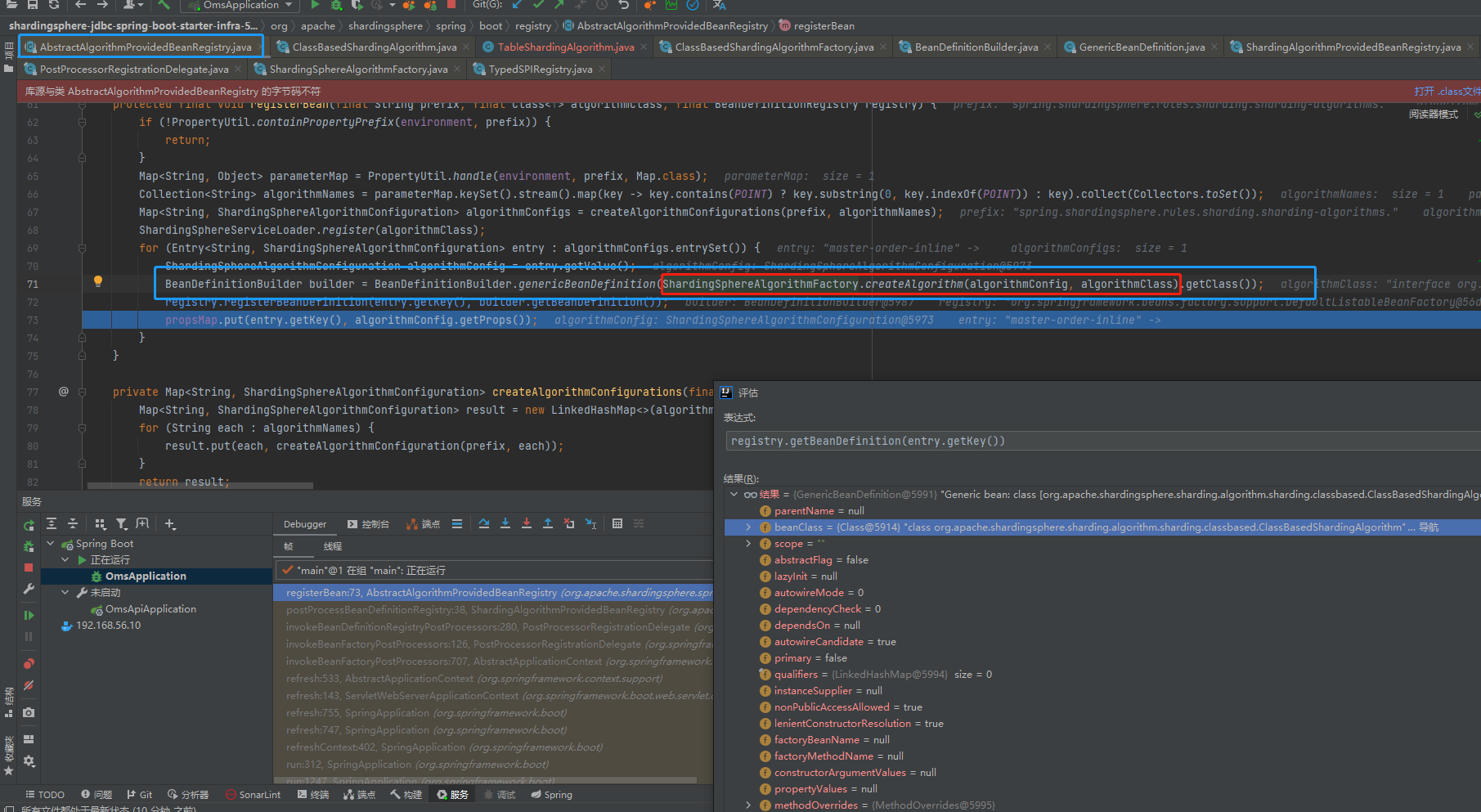Toggle code fold marker at line 69

(x=83, y=248)
